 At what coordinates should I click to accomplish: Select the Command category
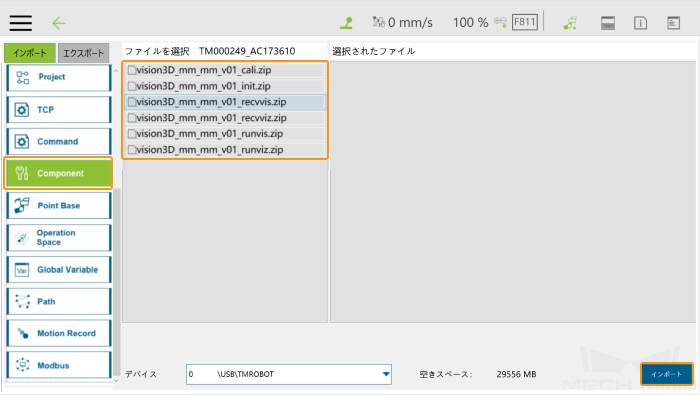click(59, 141)
